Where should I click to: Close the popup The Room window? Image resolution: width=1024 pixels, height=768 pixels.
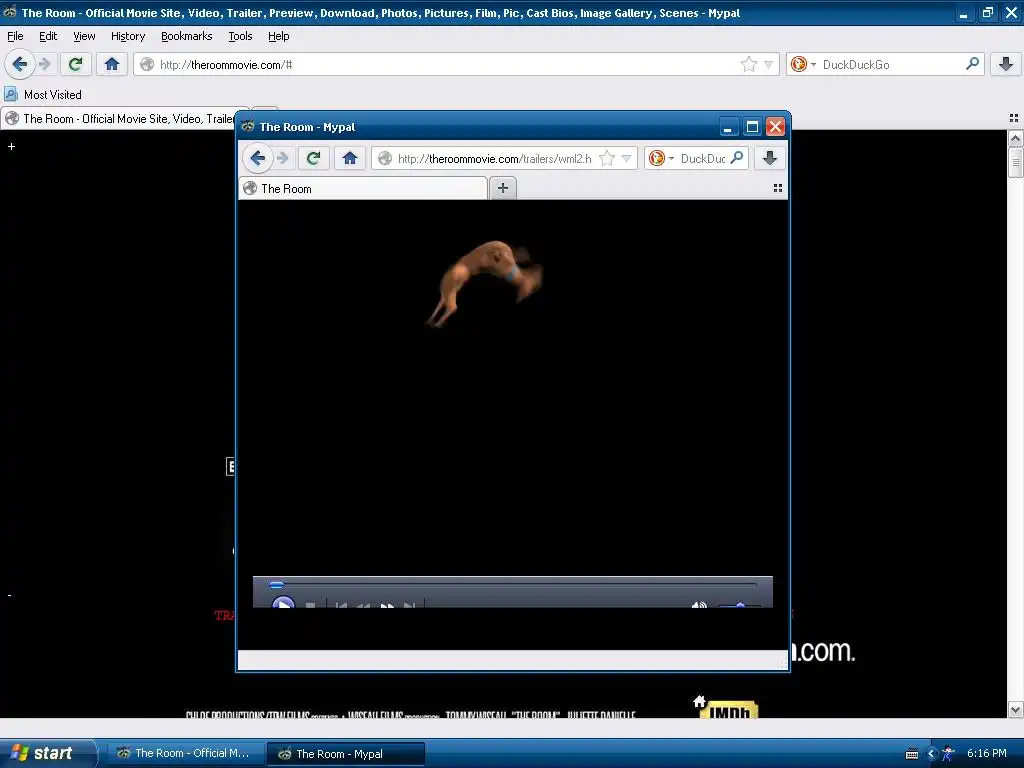pos(775,127)
